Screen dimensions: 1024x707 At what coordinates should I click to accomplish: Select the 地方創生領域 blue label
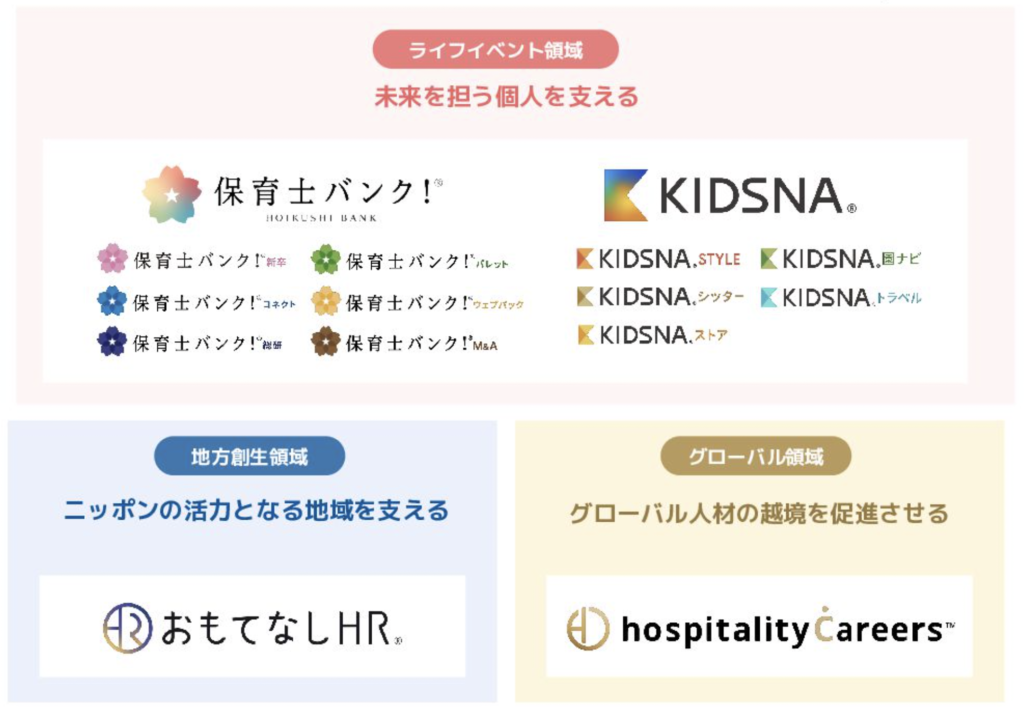(x=249, y=457)
